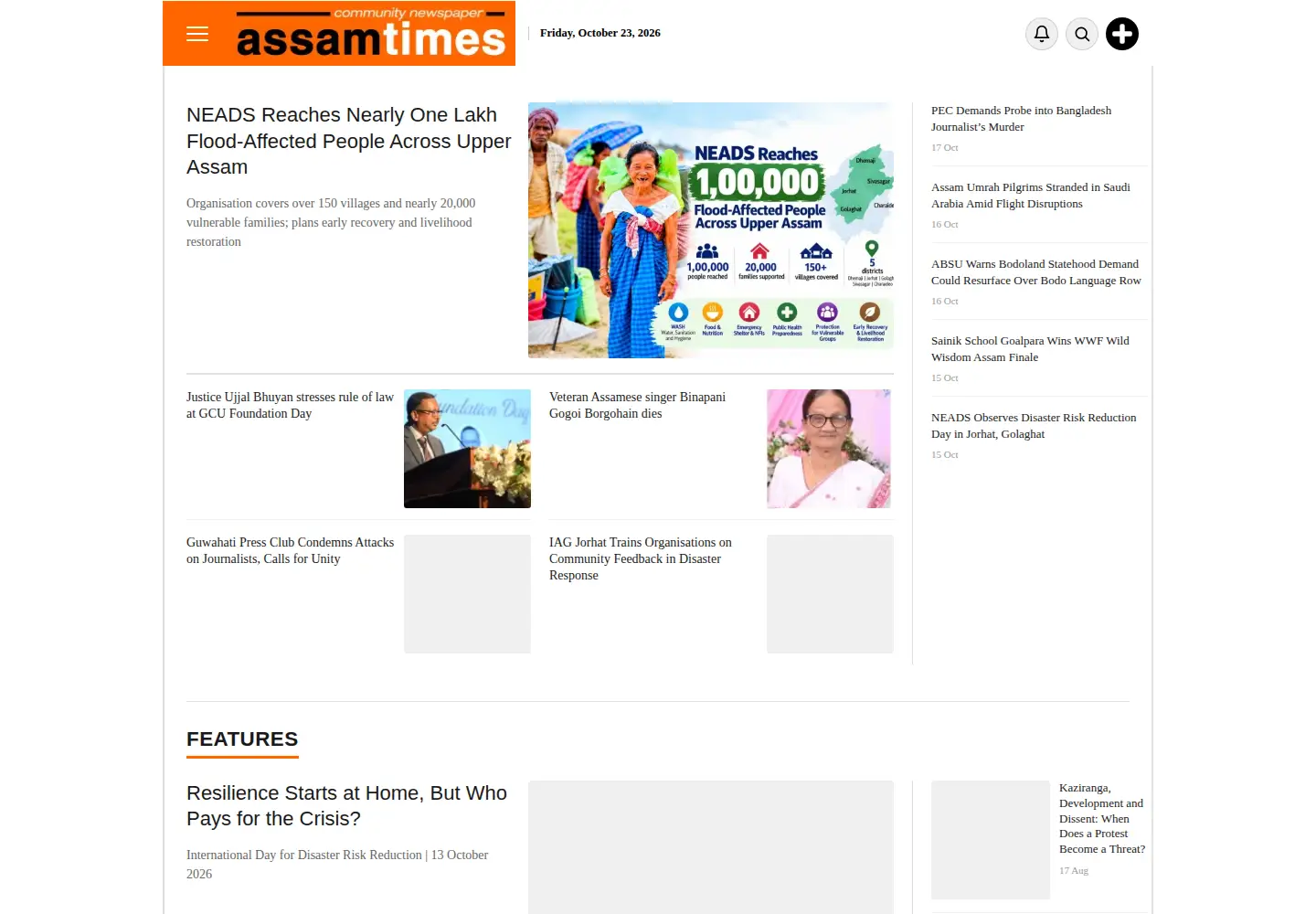
Task: Open Sainik School Goalpara WWF story
Action: tap(1030, 349)
